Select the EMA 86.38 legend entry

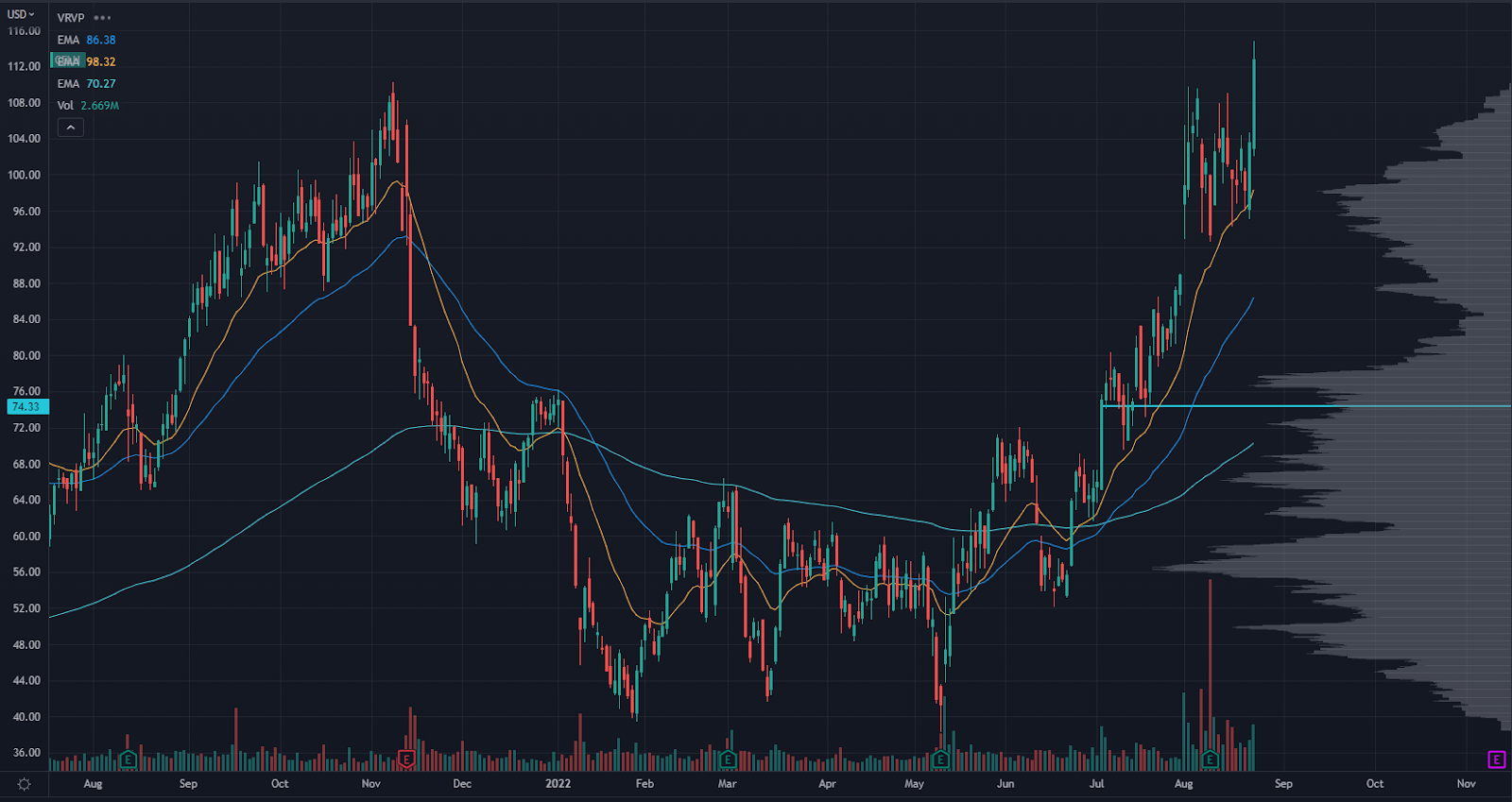(86, 40)
